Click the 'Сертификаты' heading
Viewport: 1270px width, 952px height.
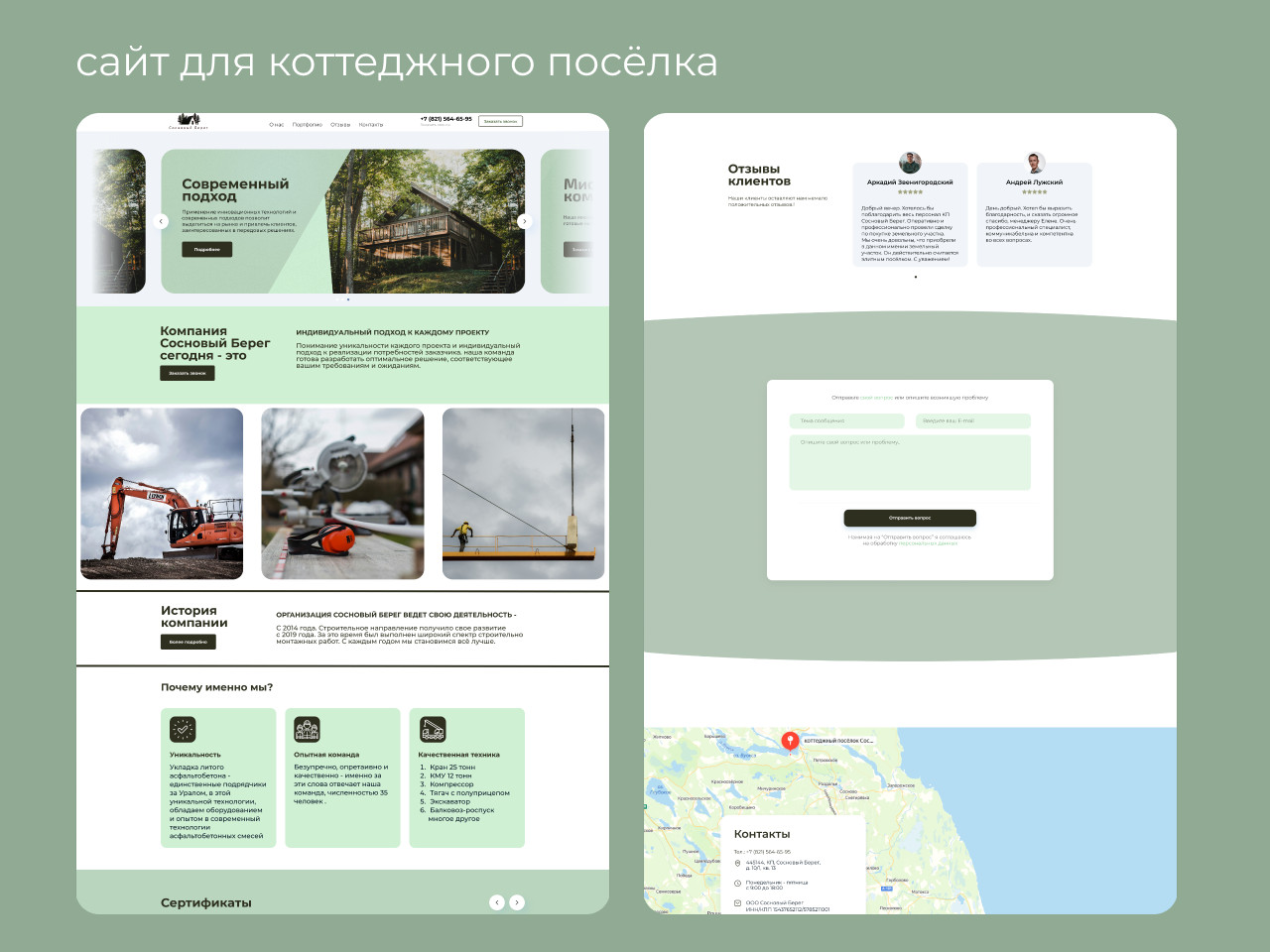point(206,902)
